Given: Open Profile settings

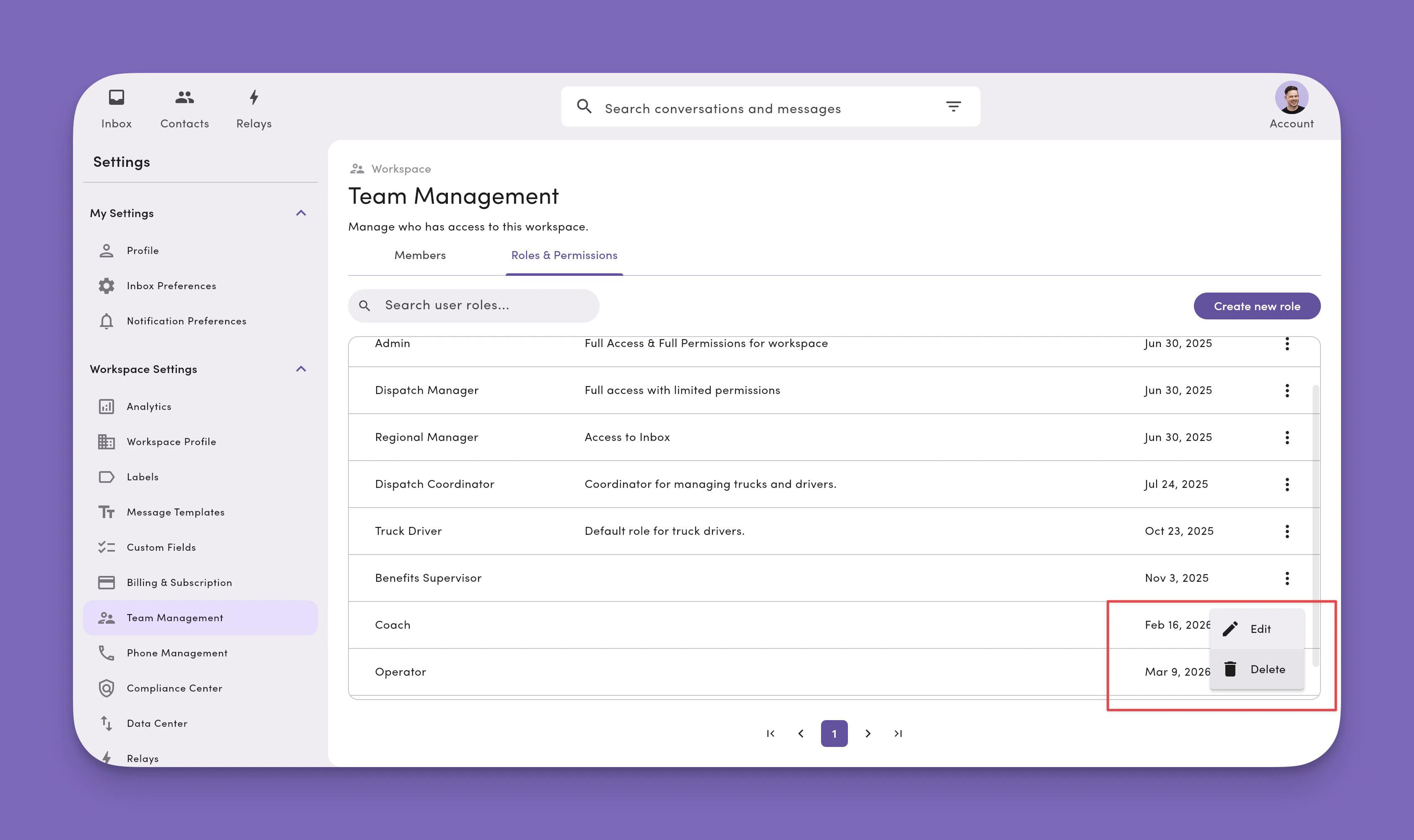Looking at the screenshot, I should (x=200, y=251).
